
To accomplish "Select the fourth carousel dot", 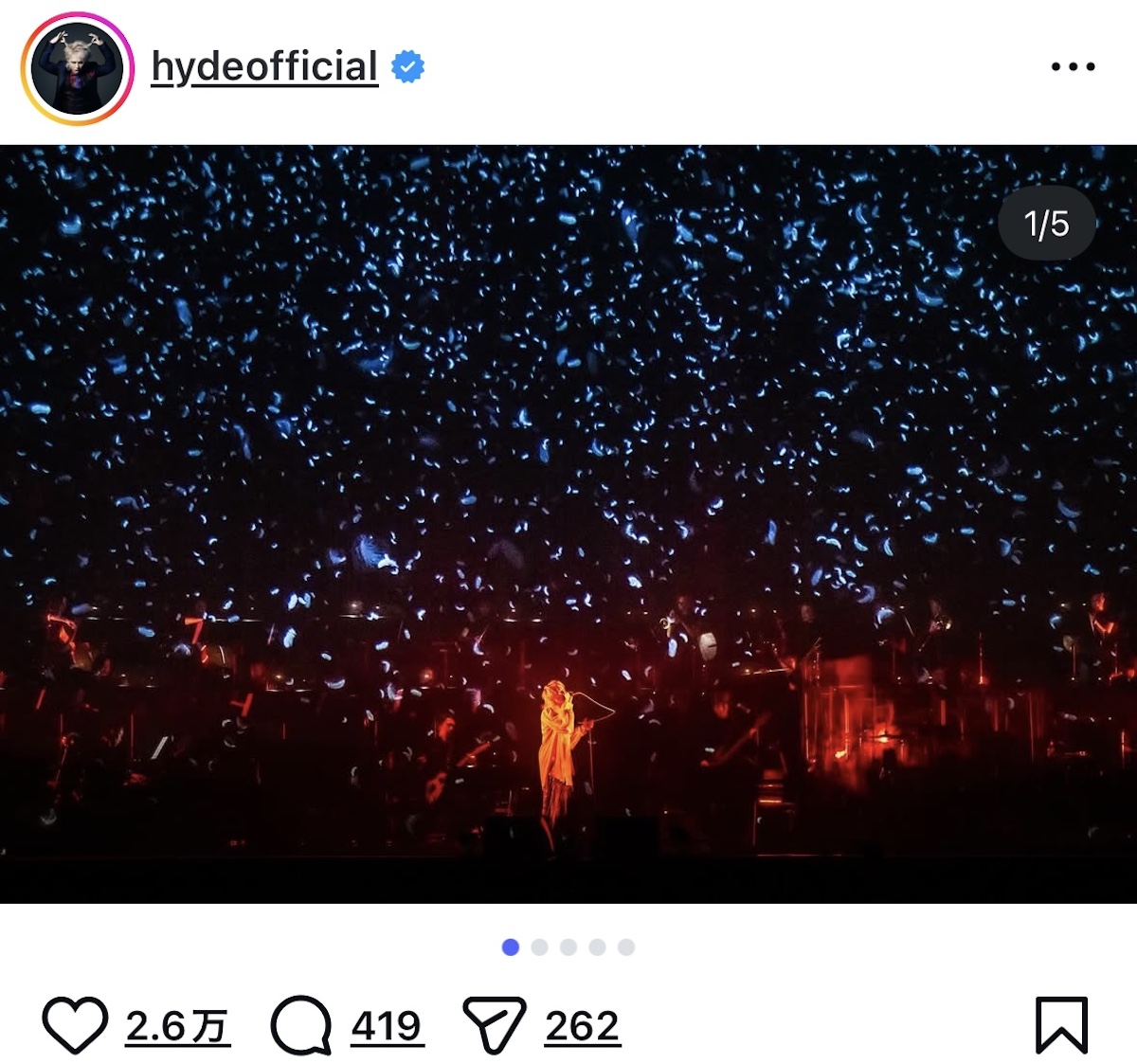I will 596,946.
